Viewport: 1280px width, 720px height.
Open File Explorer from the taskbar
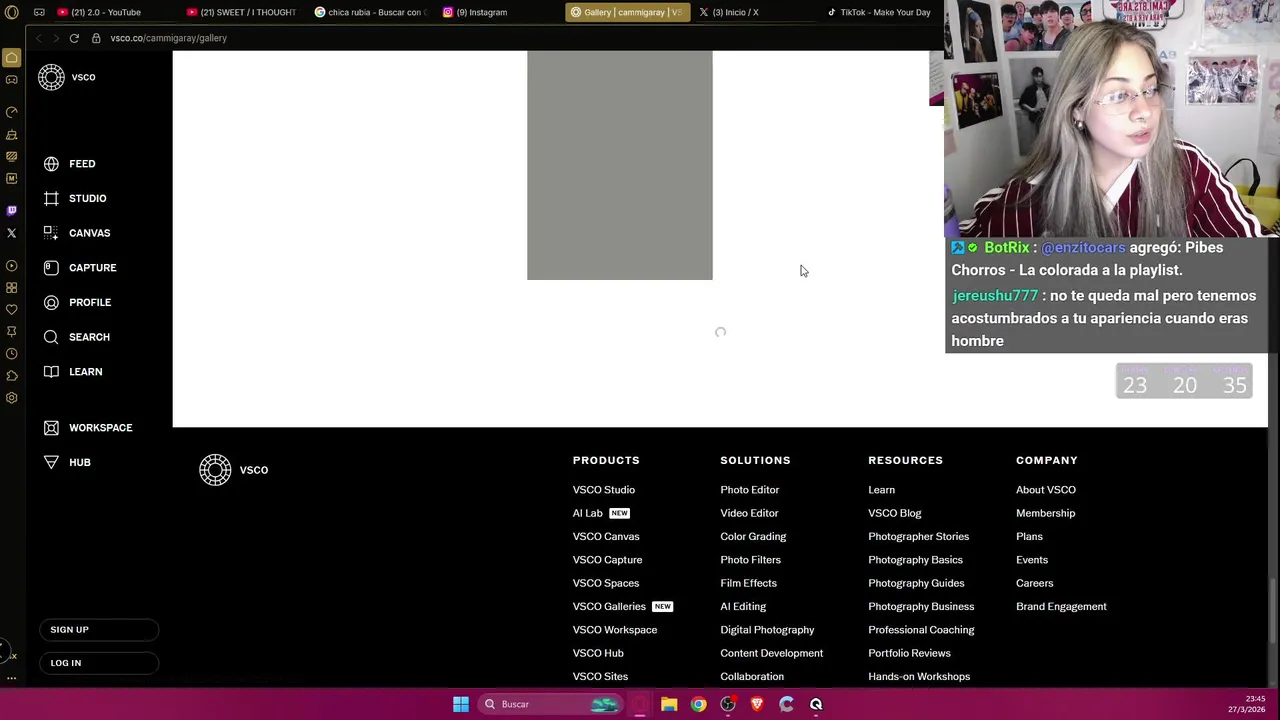(x=669, y=704)
